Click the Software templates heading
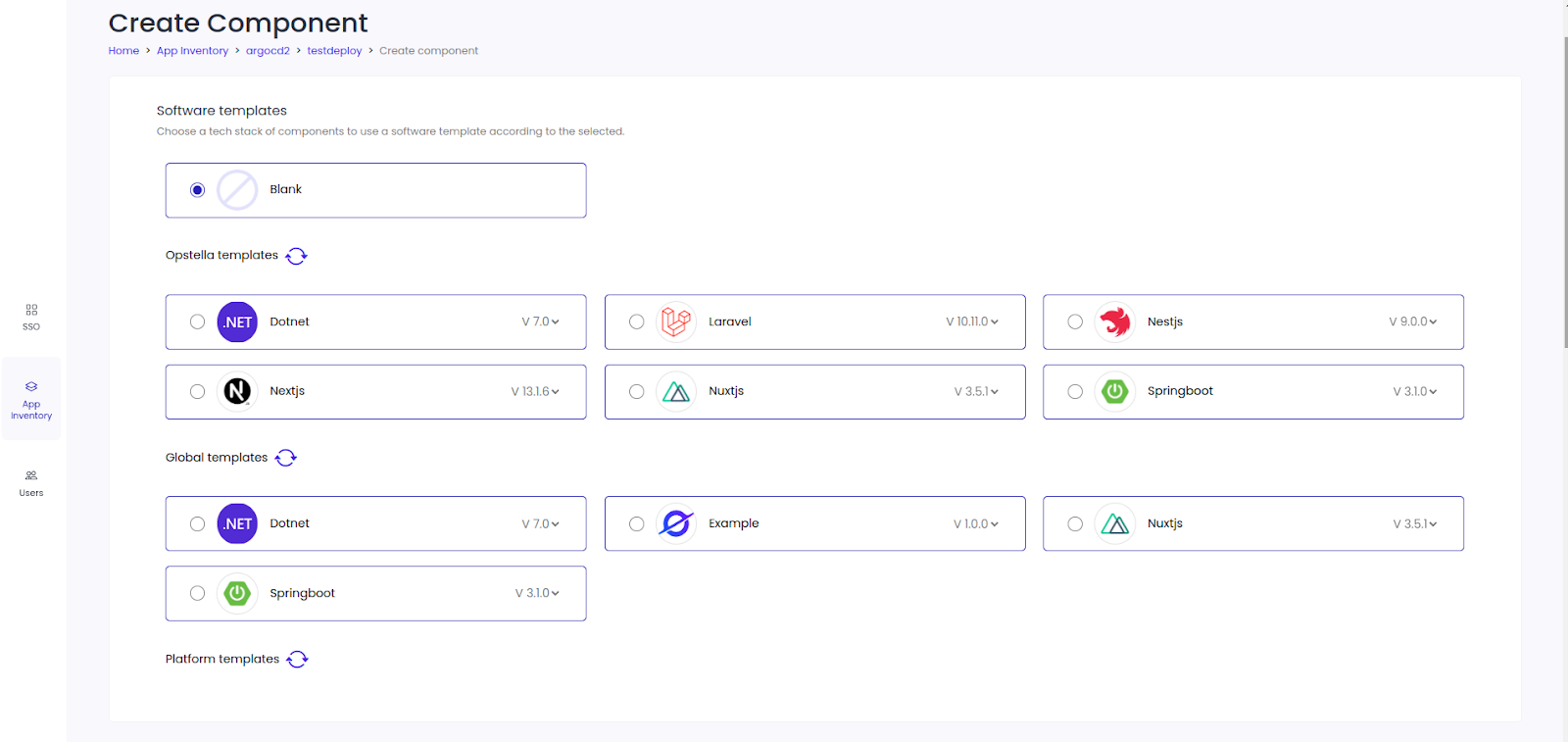Screen dimensions: 1568x742 [x=221, y=111]
